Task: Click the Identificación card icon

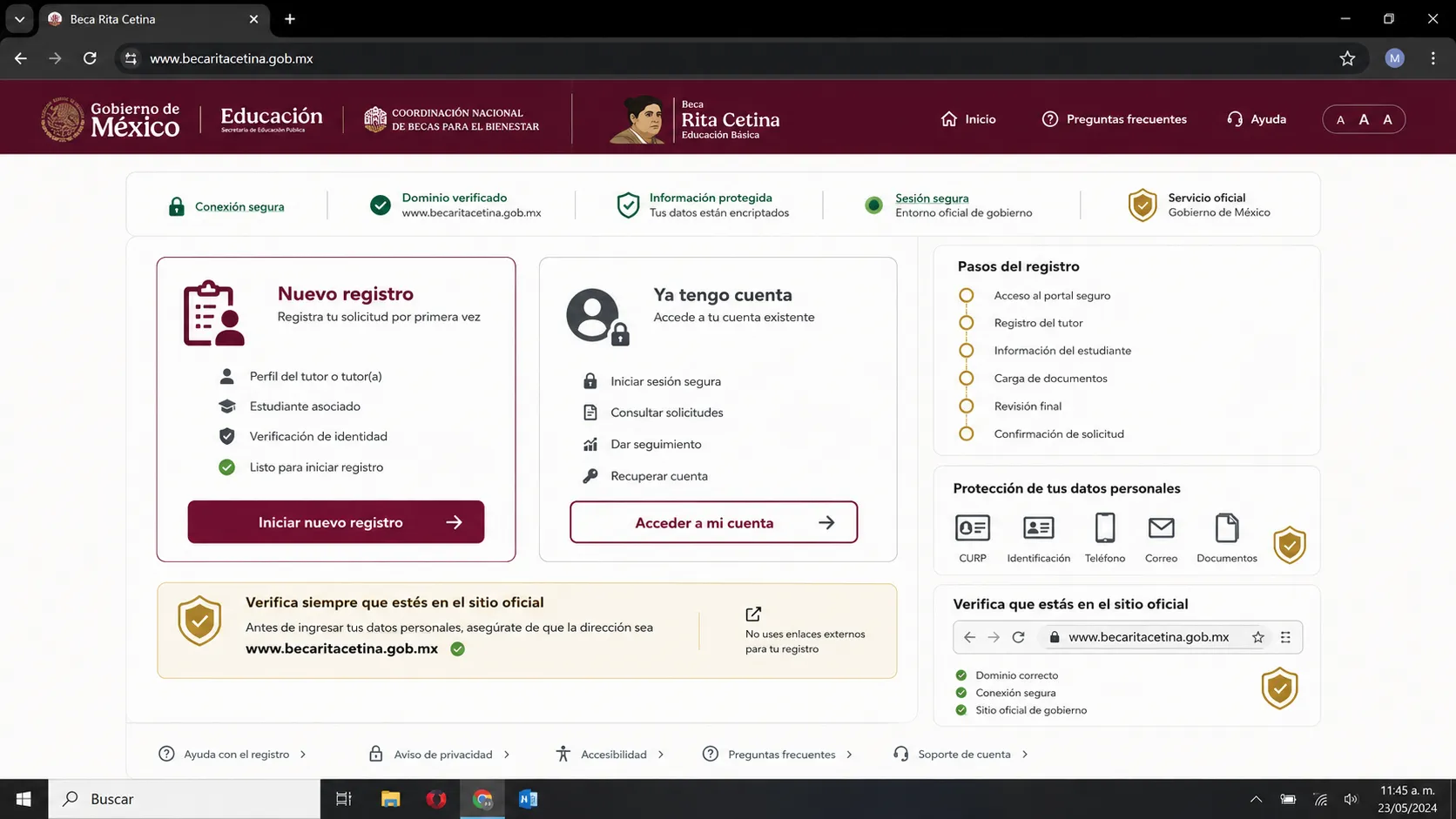Action: pyautogui.click(x=1038, y=527)
